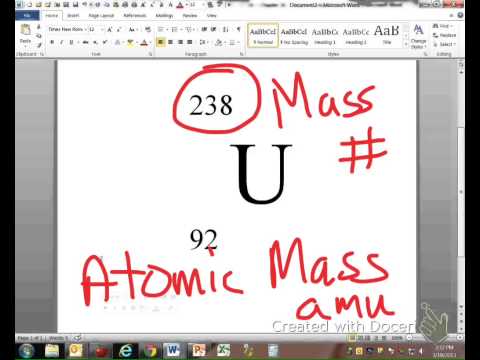Click the Shrink Font icon
480x360 pixels.
tap(119, 30)
